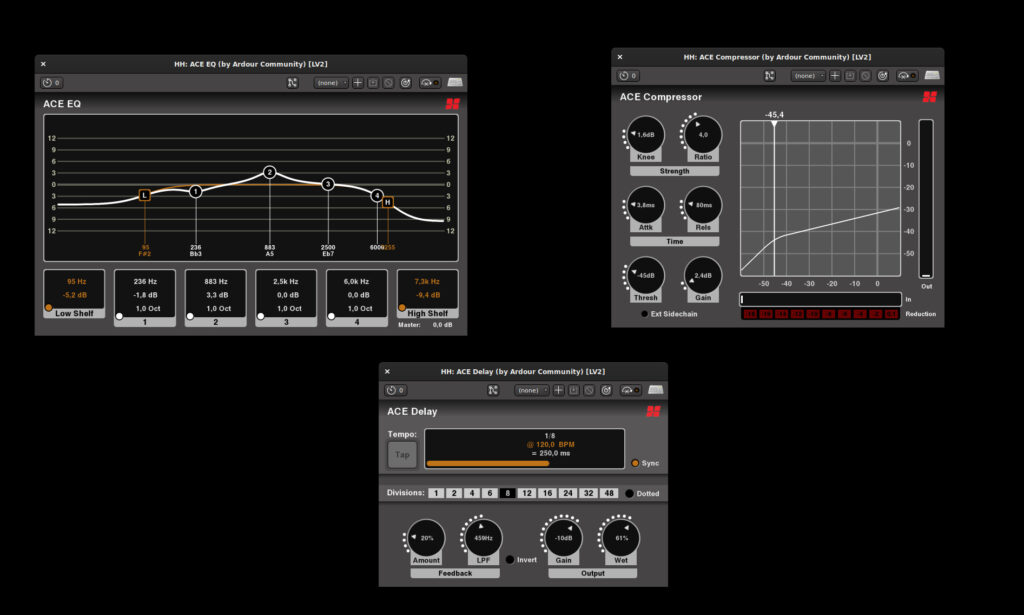Viewport: 1024px width, 615px height.
Task: Disable the High Shelf band enable dot
Action: [402, 308]
